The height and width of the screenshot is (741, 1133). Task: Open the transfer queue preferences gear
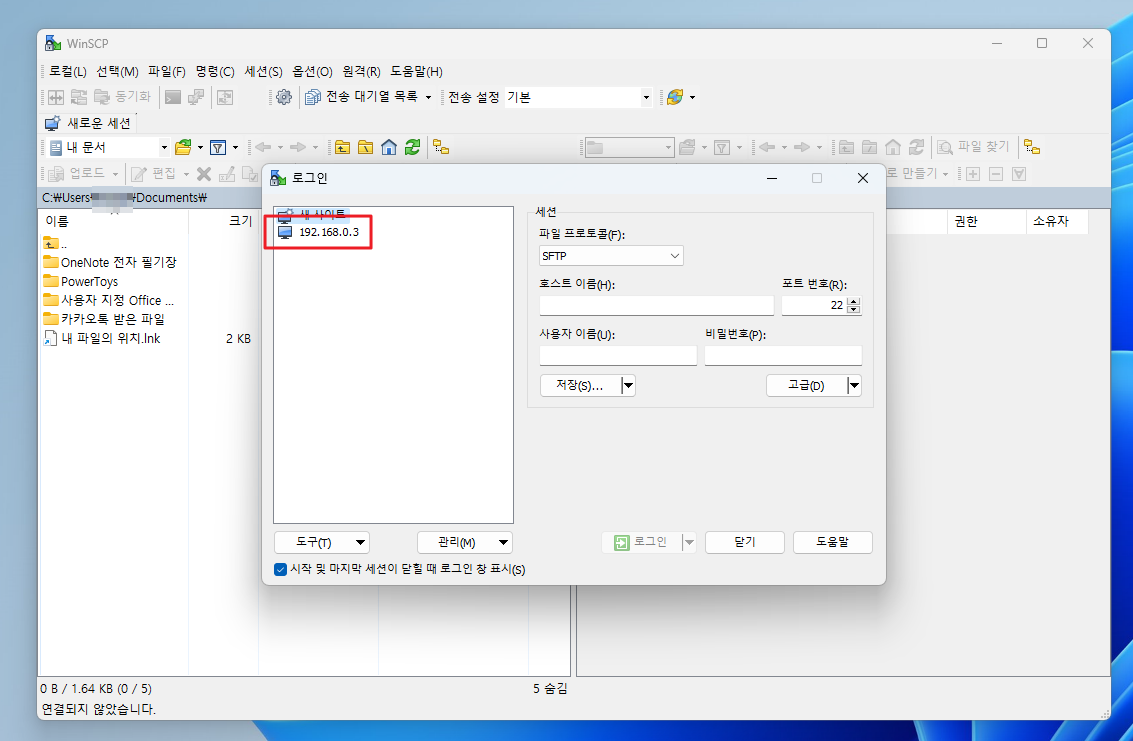(286, 97)
